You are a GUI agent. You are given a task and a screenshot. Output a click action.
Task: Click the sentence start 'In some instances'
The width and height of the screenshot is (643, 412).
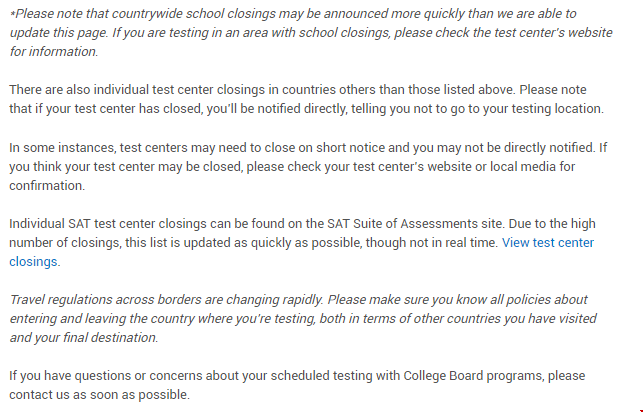62,148
